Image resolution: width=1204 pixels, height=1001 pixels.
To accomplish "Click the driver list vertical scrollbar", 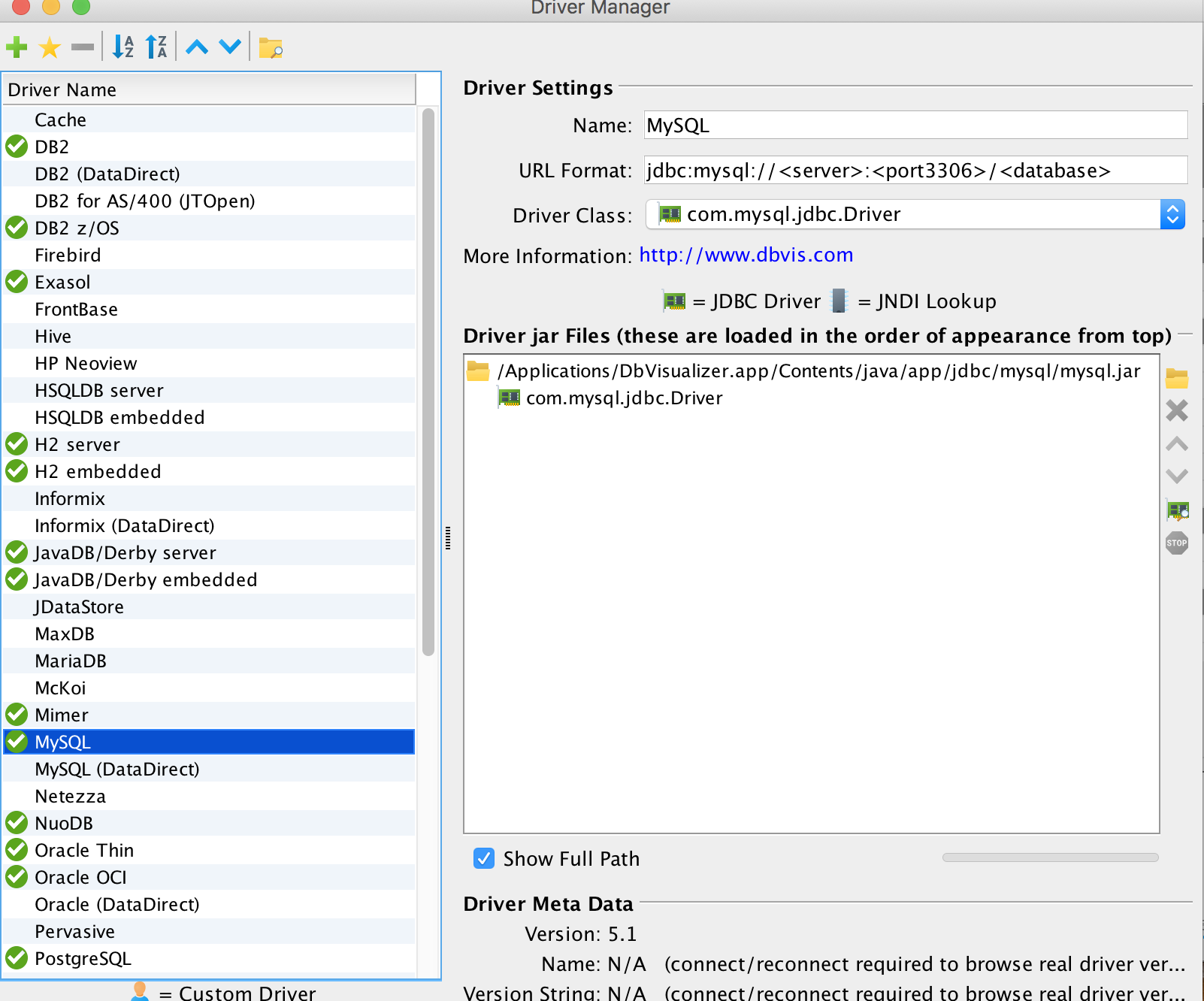I will pos(428,382).
